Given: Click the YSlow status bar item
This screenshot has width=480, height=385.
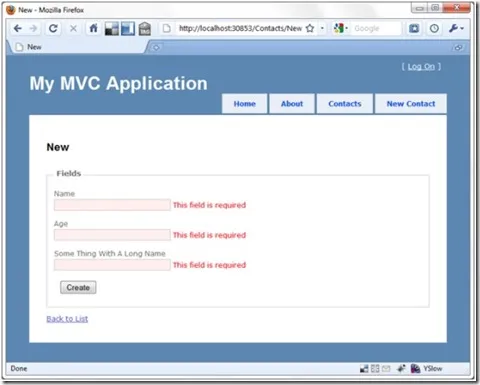Looking at the screenshot, I should coord(433,368).
